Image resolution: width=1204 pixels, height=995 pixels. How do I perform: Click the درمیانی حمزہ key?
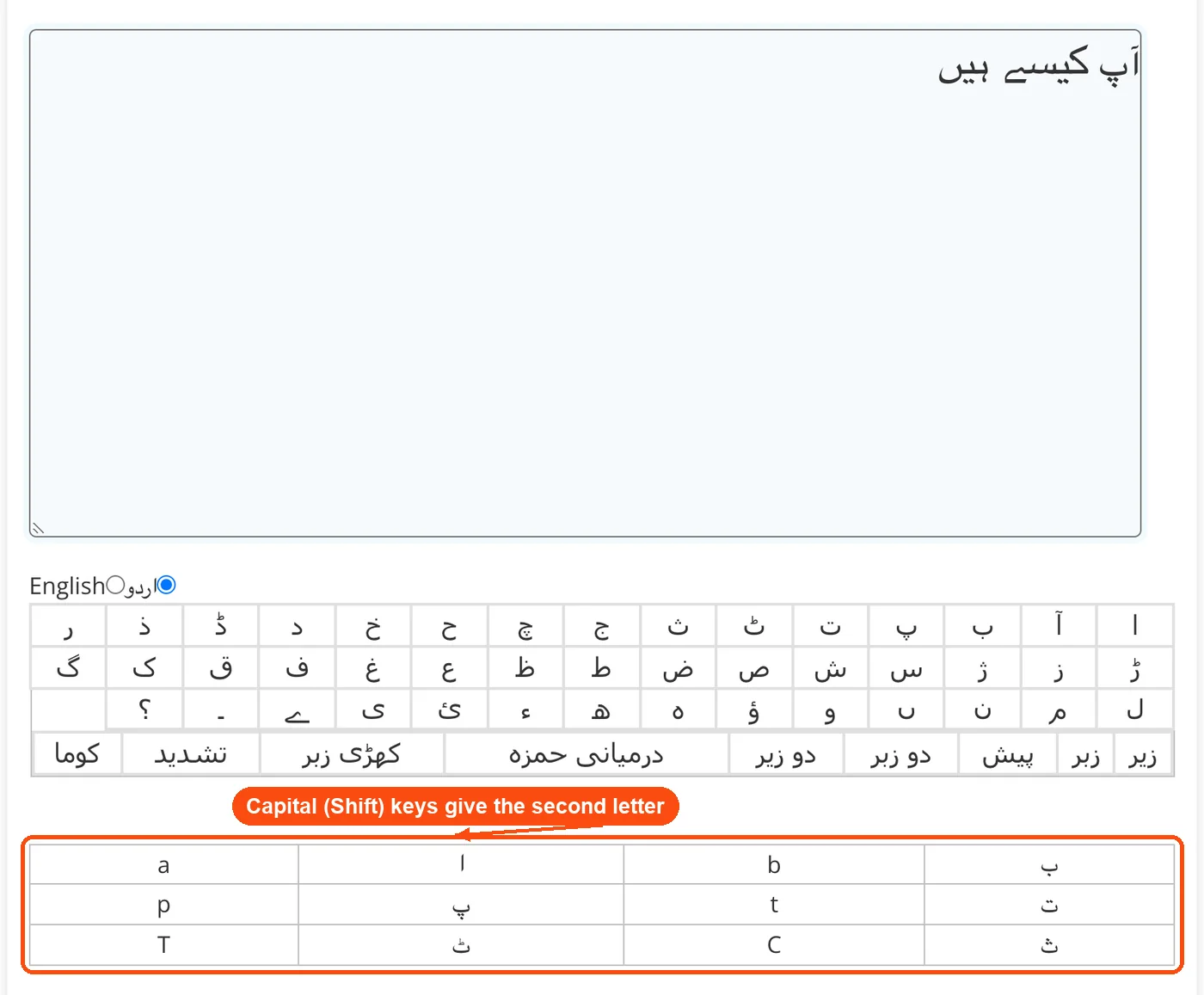[x=586, y=754]
